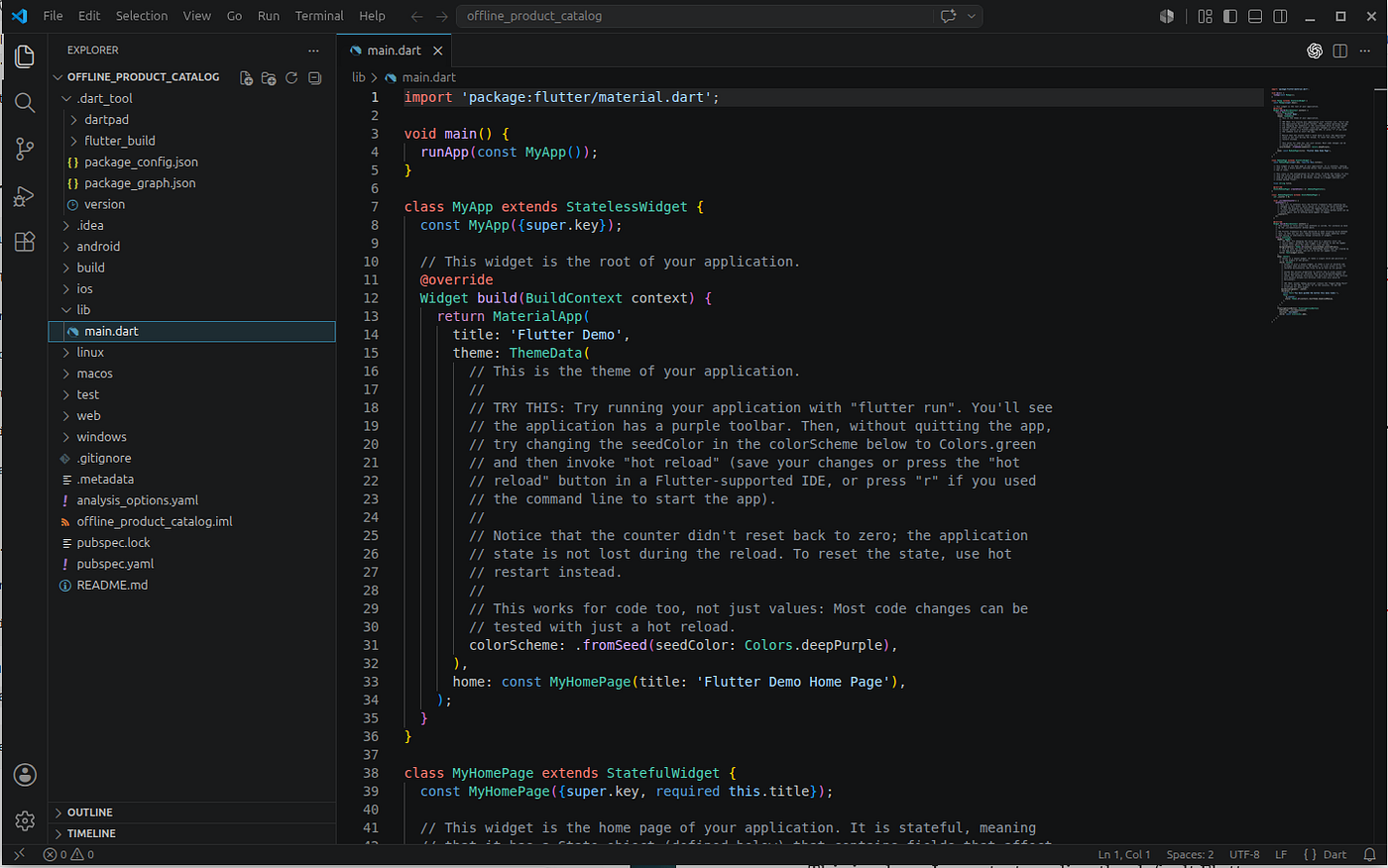
Task: Open editor more actions ellipsis
Action: [1366, 51]
